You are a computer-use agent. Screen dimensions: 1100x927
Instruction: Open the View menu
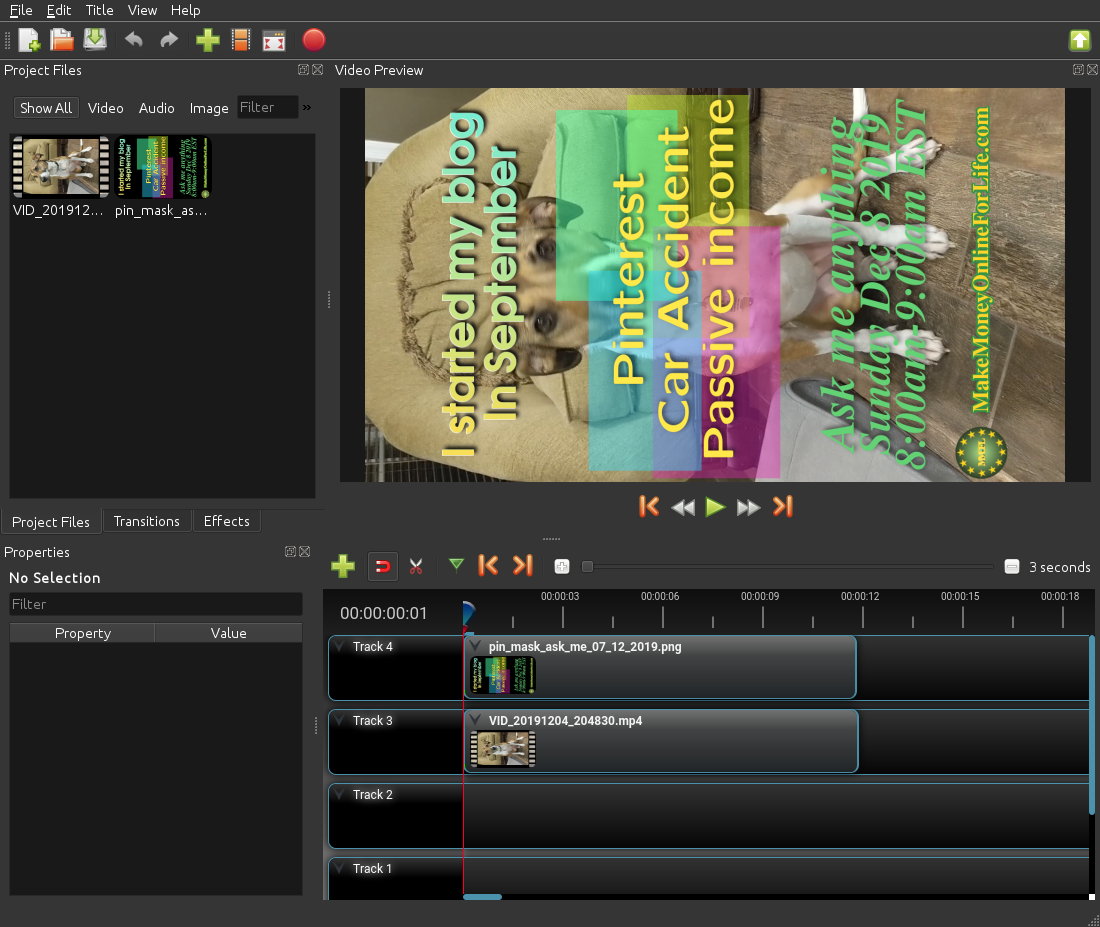coord(142,10)
